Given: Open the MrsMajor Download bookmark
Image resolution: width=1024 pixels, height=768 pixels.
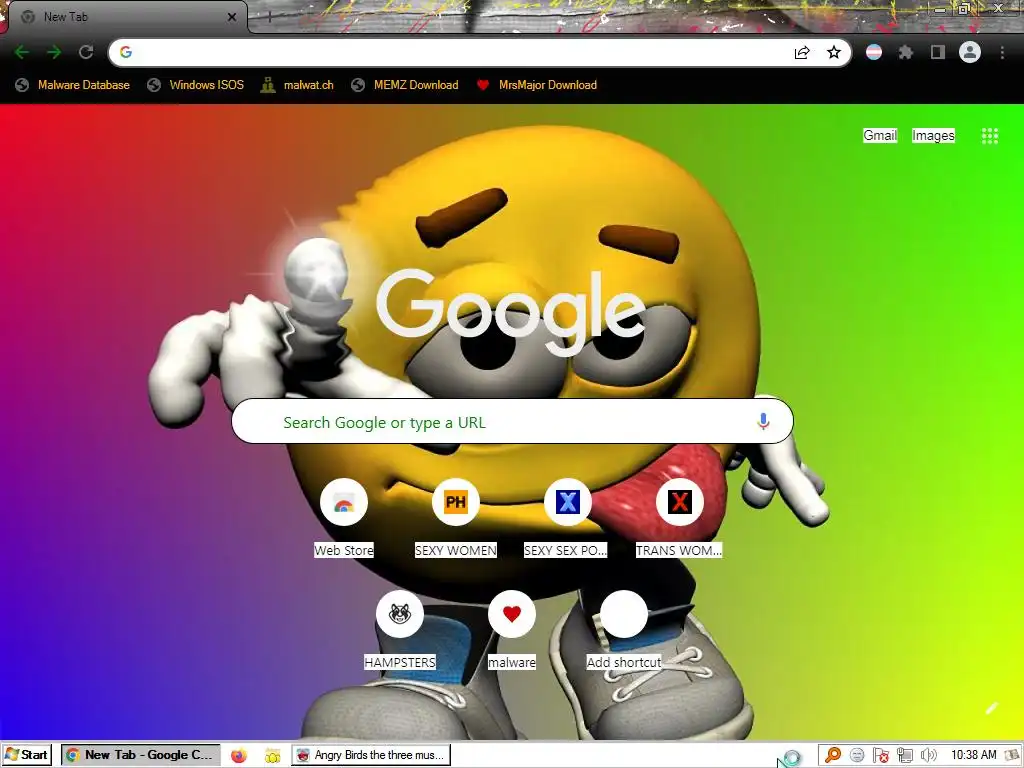Looking at the screenshot, I should (x=537, y=85).
